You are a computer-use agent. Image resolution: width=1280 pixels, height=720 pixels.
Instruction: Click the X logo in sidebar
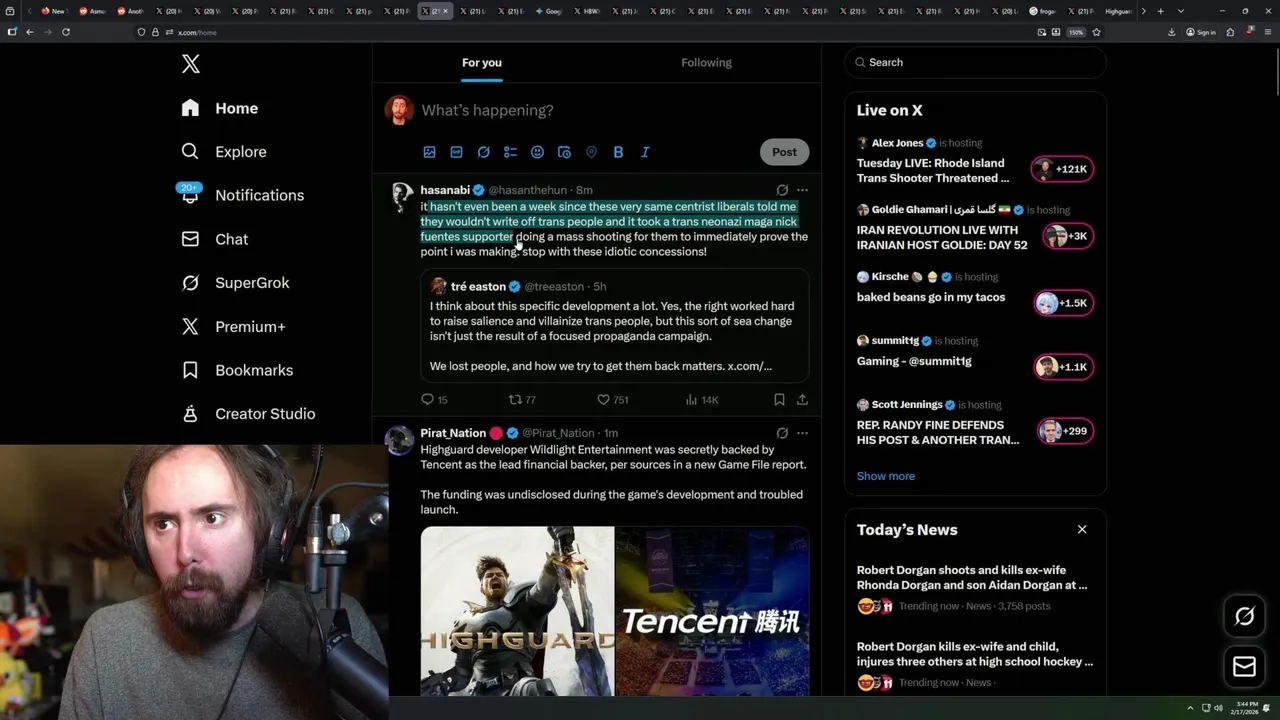click(191, 65)
